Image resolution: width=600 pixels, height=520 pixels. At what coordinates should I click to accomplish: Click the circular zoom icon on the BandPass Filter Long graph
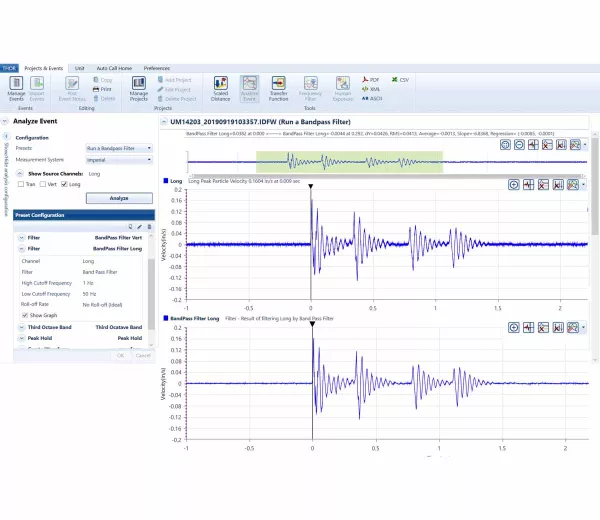coord(514,328)
